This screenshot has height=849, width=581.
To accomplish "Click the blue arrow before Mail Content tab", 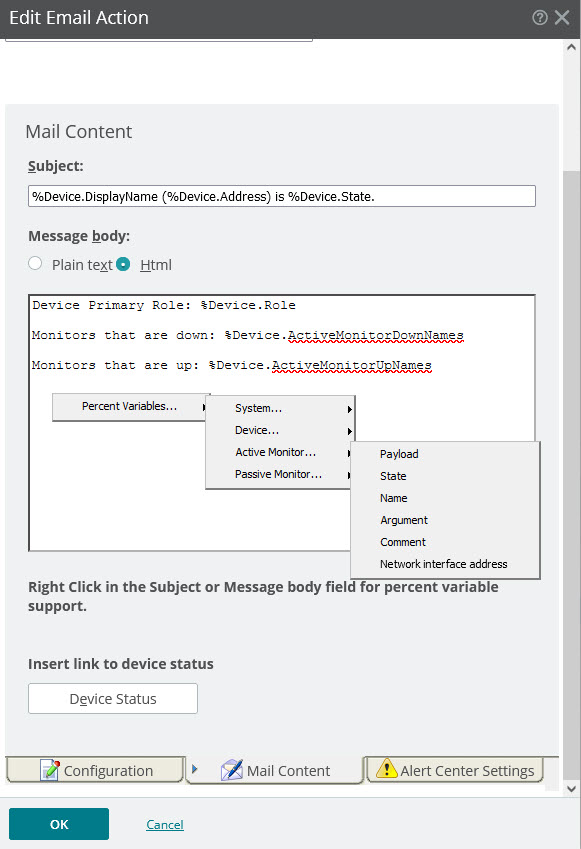I will pos(195,769).
